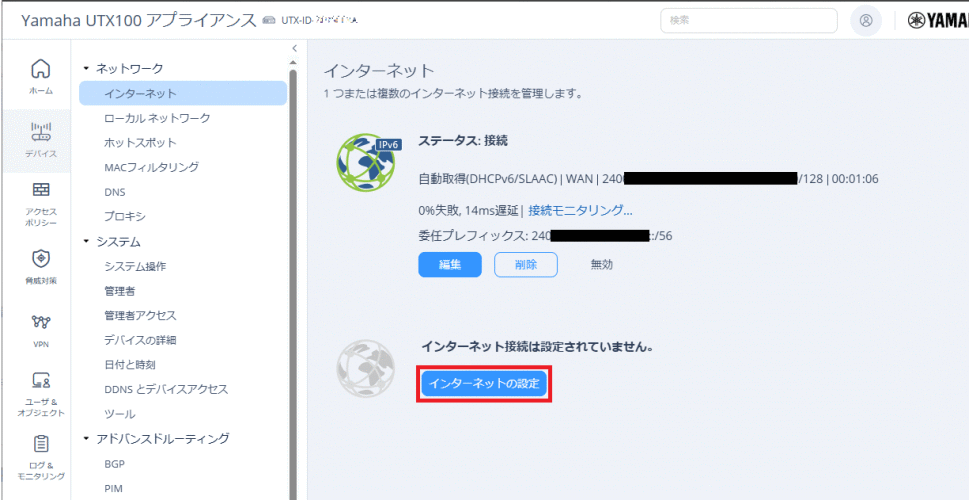Select the Device icon in sidebar

point(41,132)
